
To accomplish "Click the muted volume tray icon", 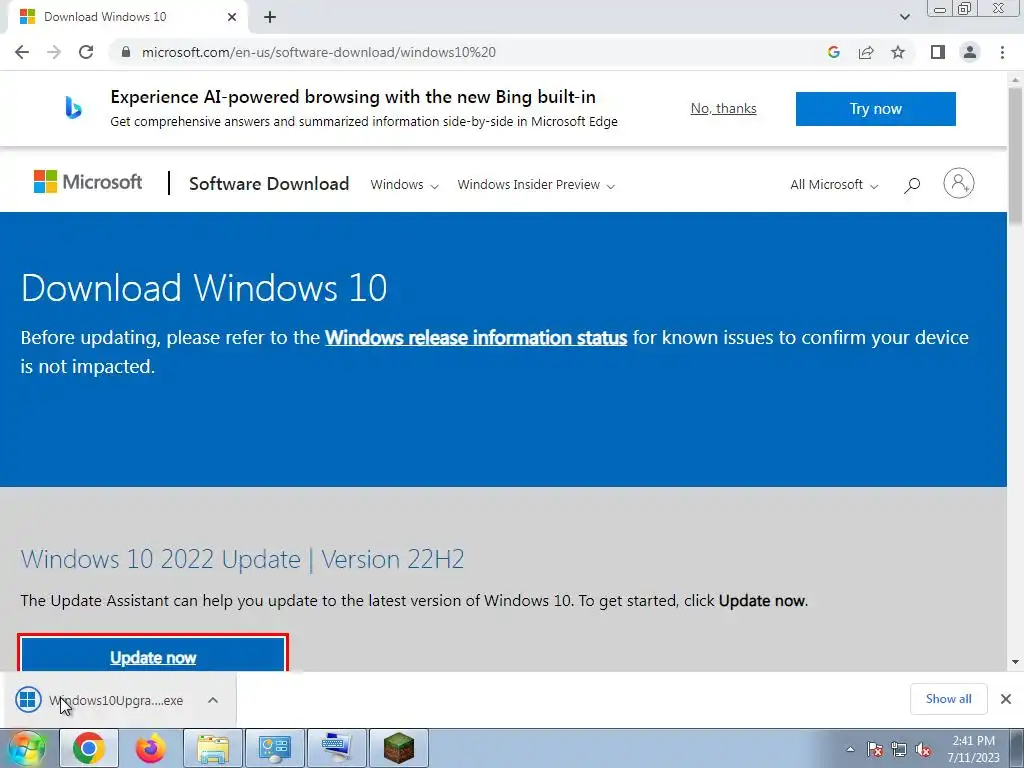I will point(923,749).
